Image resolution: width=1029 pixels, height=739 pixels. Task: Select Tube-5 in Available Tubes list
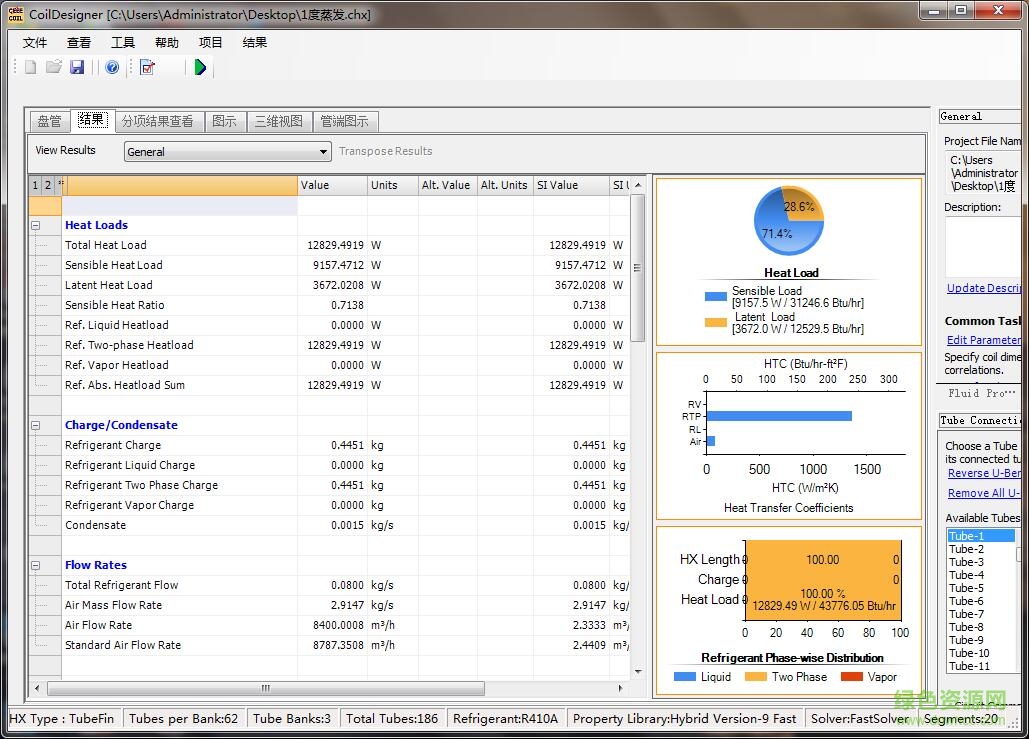tap(966, 588)
